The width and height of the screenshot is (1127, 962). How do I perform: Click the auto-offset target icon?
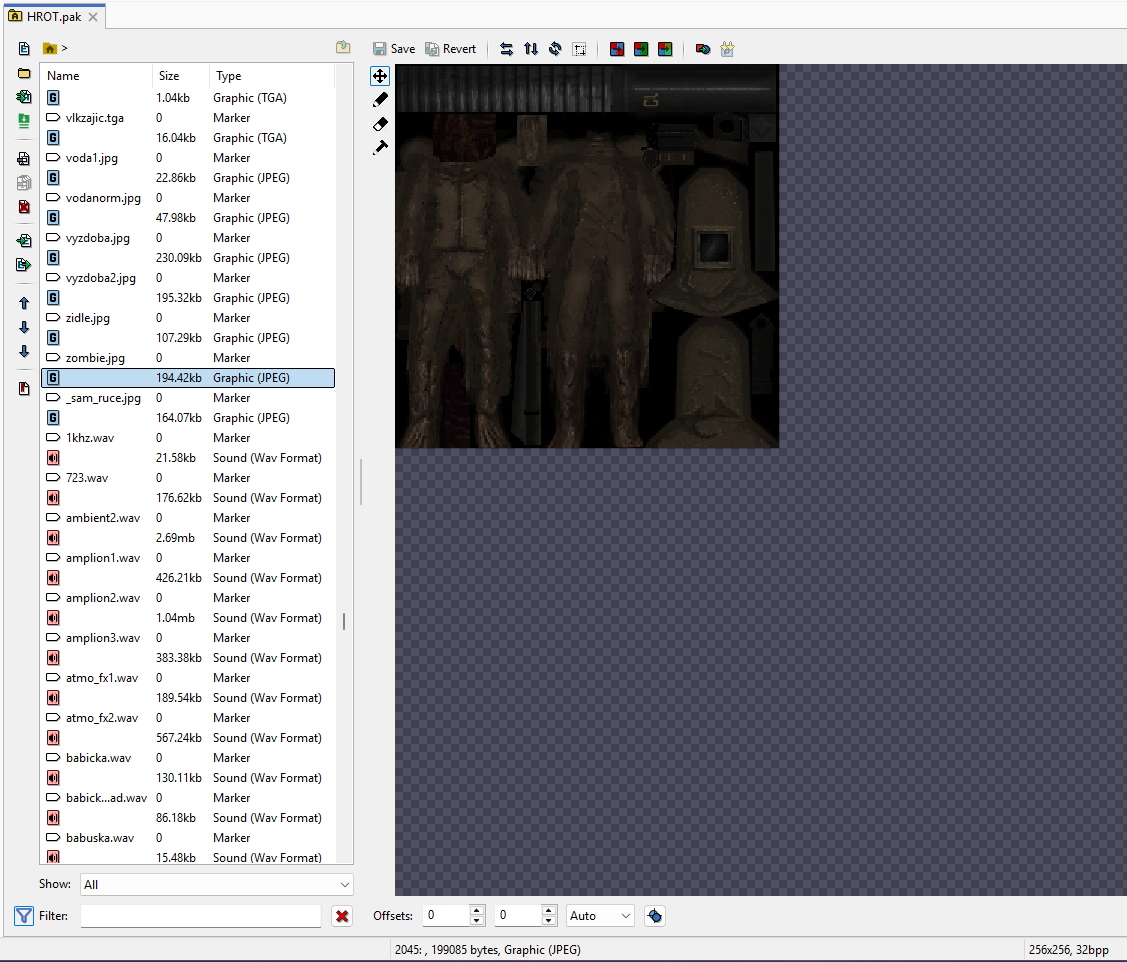(655, 915)
